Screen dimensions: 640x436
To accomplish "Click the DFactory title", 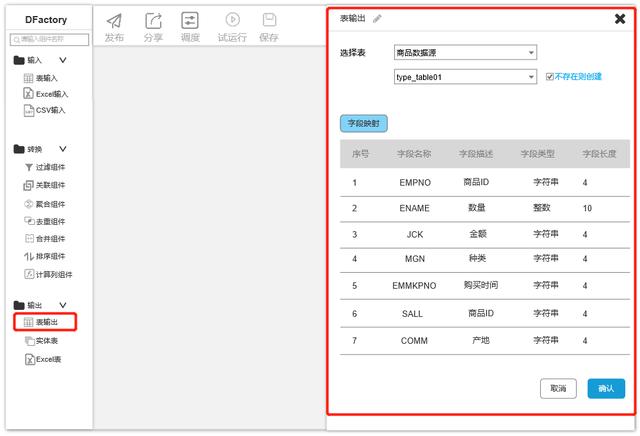I will click(46, 20).
